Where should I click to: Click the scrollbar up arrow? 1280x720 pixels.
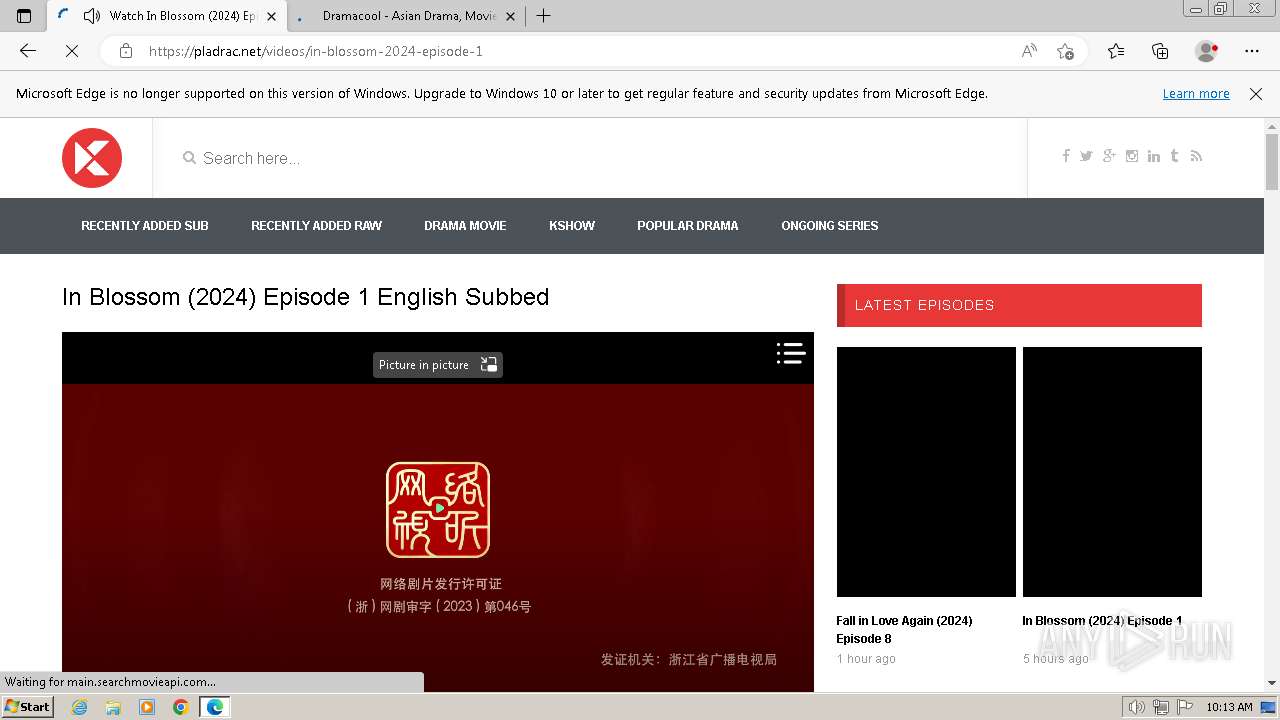[1272, 126]
